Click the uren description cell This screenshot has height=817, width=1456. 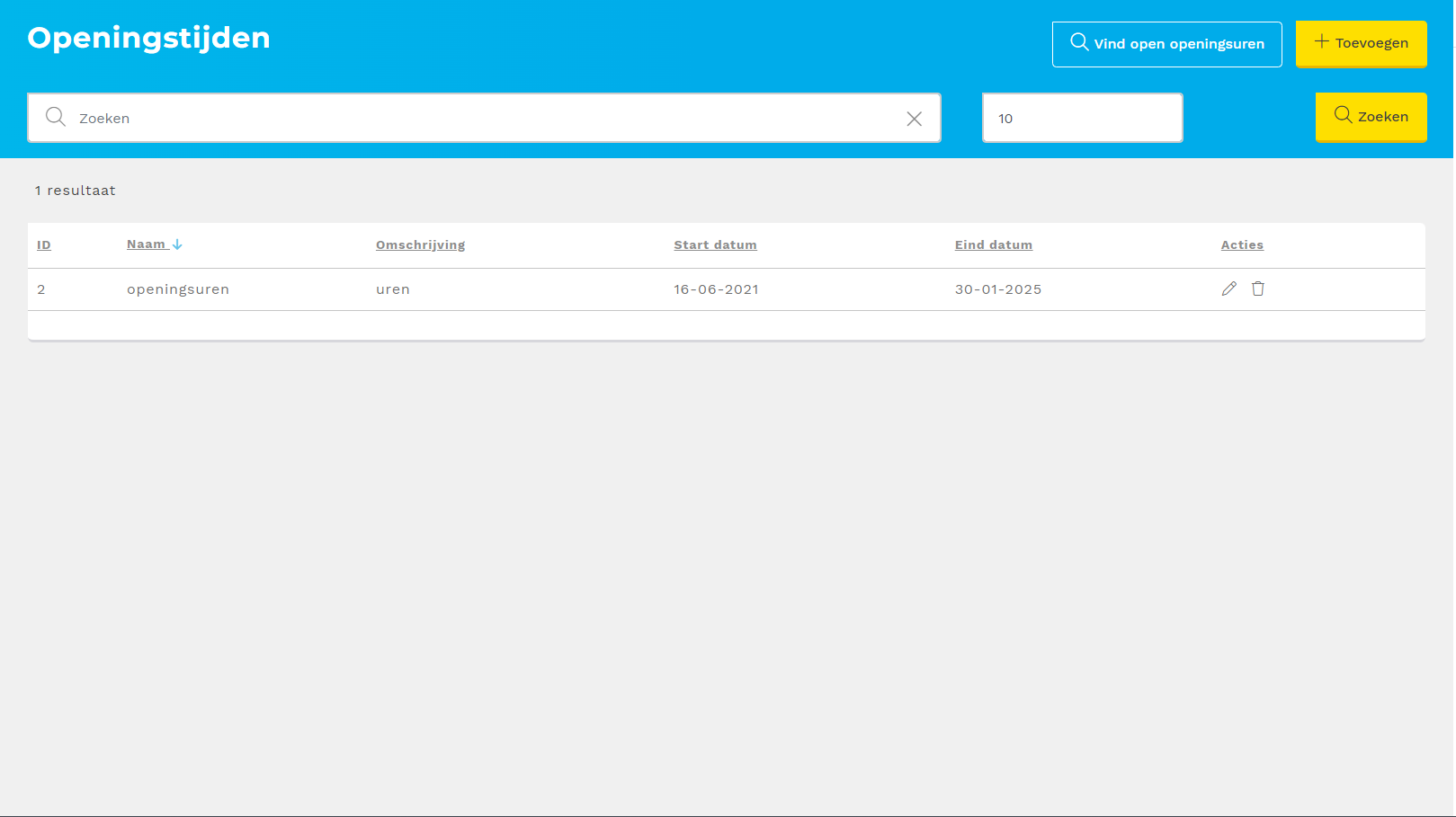coord(393,289)
